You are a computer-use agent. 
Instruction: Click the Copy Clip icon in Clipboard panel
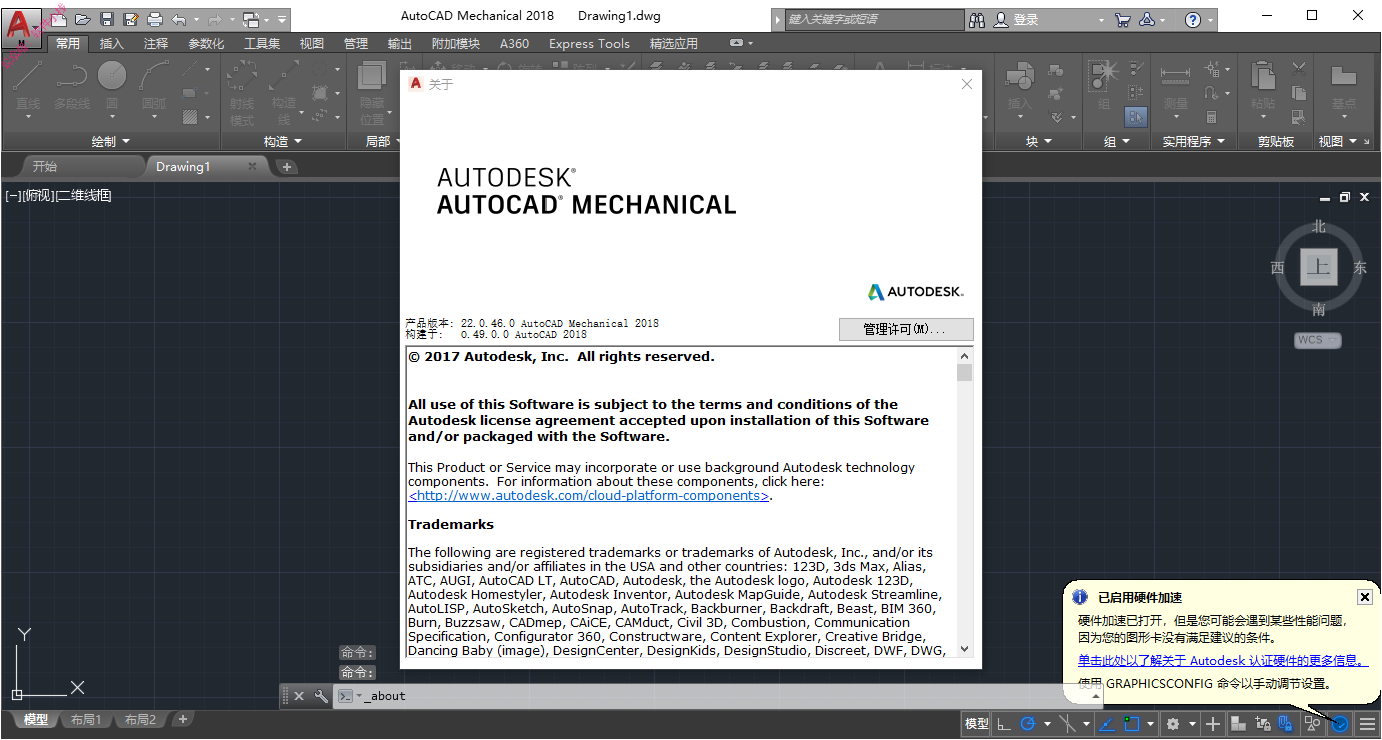(1299, 93)
